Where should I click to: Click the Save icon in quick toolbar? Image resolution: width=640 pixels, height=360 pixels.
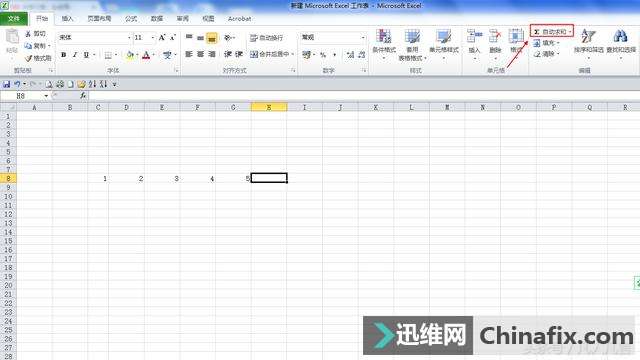point(7,84)
